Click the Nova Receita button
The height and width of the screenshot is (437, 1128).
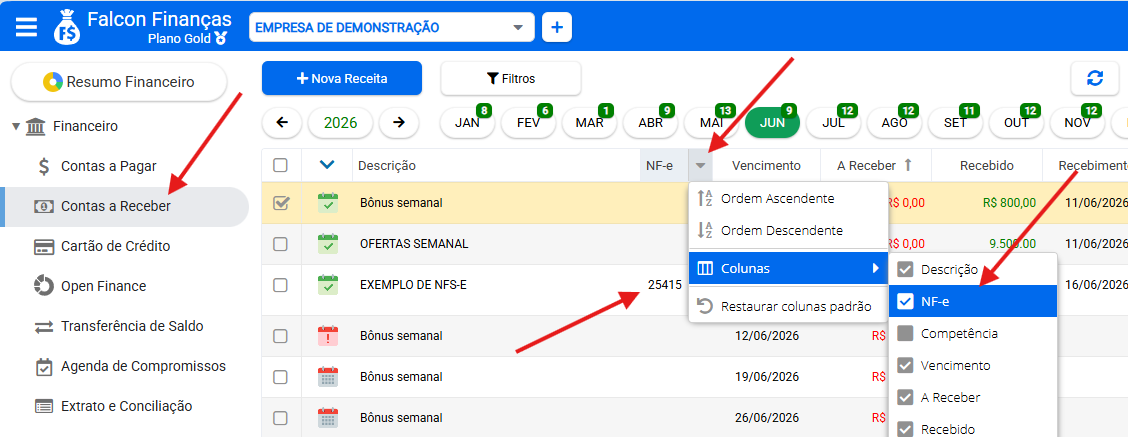[342, 78]
